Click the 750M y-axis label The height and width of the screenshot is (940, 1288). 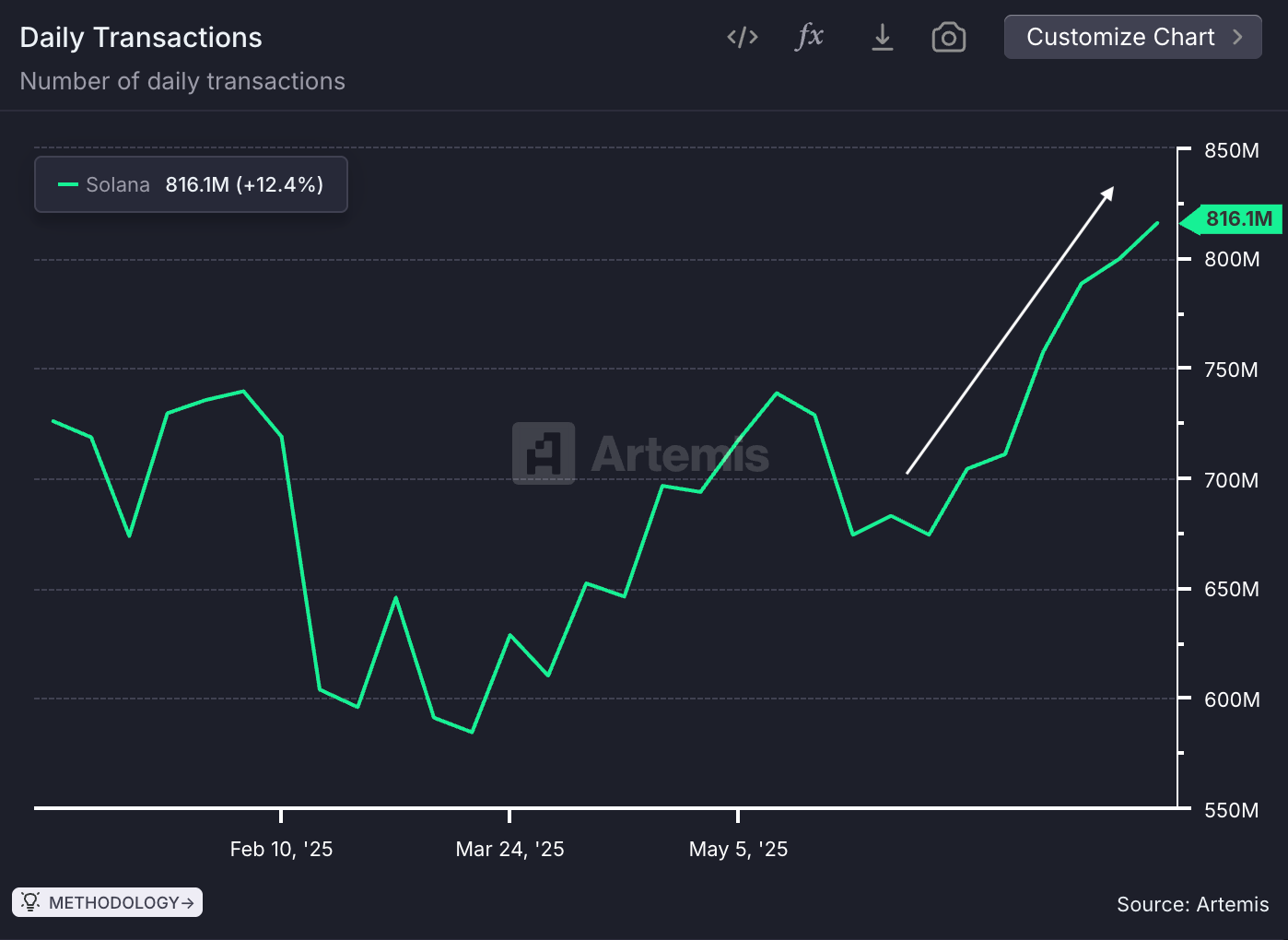pyautogui.click(x=1232, y=370)
